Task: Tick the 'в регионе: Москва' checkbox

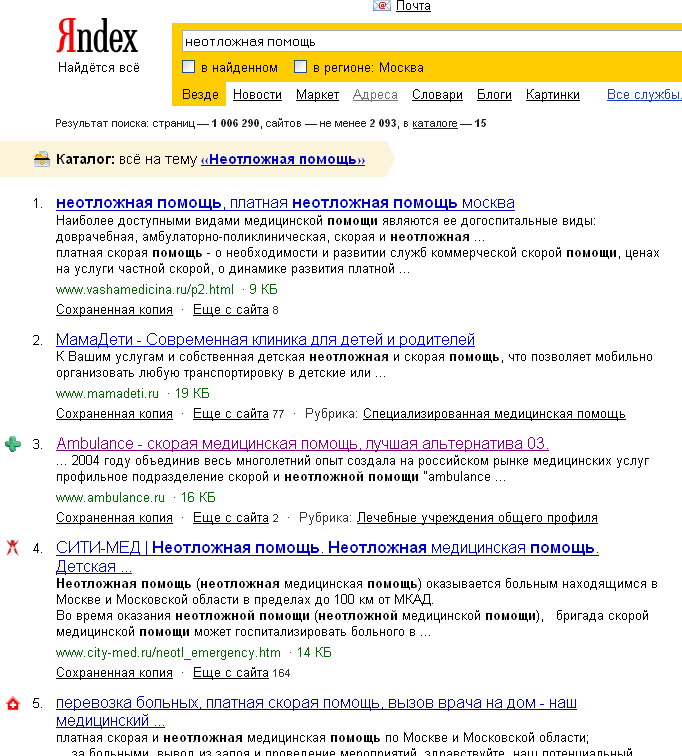Action: coord(300,67)
